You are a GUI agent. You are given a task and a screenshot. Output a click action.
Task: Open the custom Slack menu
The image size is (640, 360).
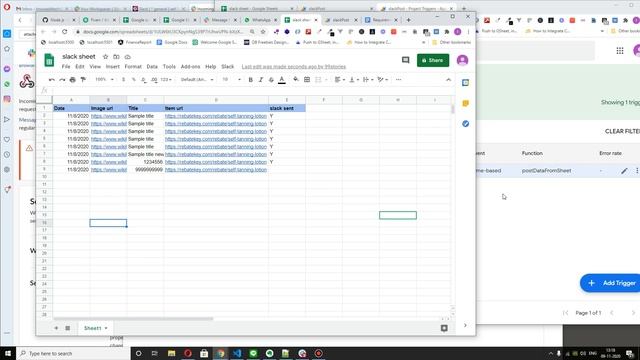point(228,67)
